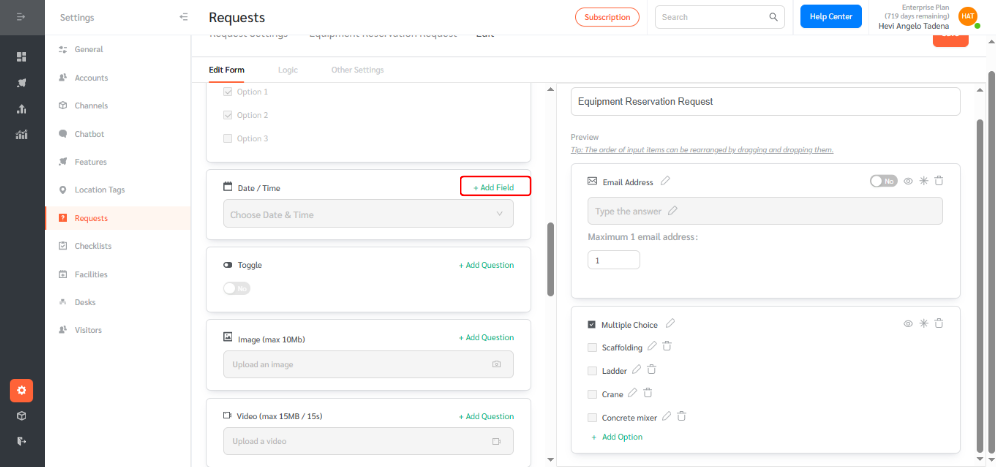Check the Option 3 checkbox
Viewport: 996px width, 467px height.
227,139
